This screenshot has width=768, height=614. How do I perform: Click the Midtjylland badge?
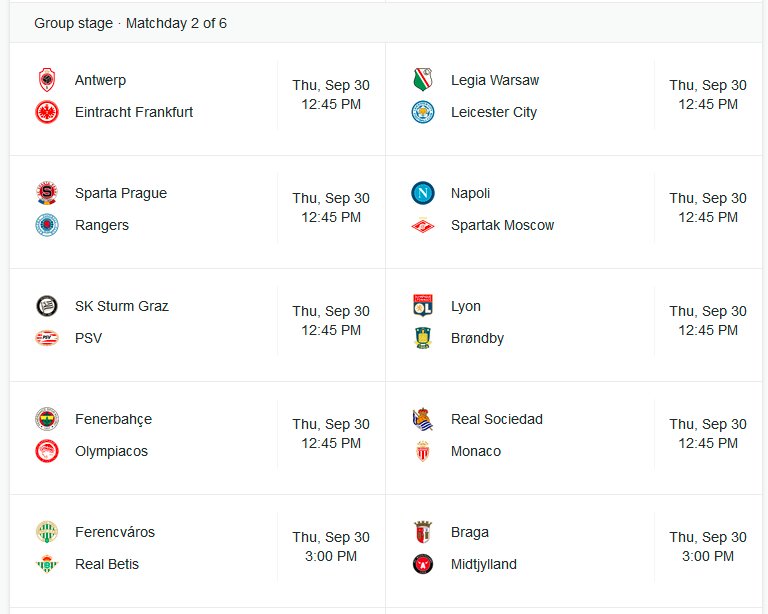tap(423, 564)
